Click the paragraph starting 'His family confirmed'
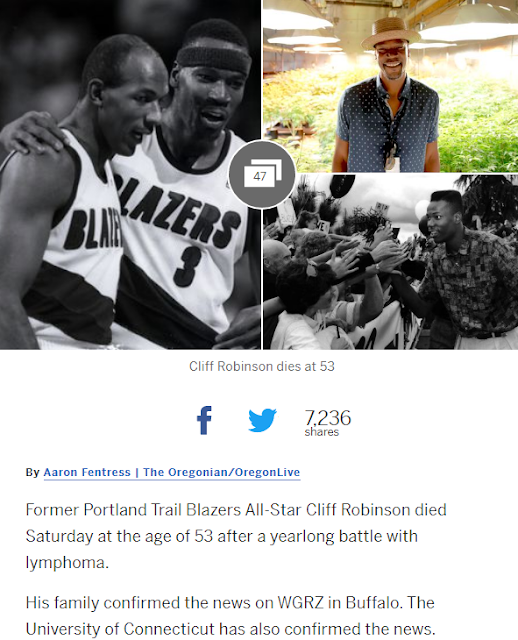The width and height of the screenshot is (518, 640). coord(231,616)
